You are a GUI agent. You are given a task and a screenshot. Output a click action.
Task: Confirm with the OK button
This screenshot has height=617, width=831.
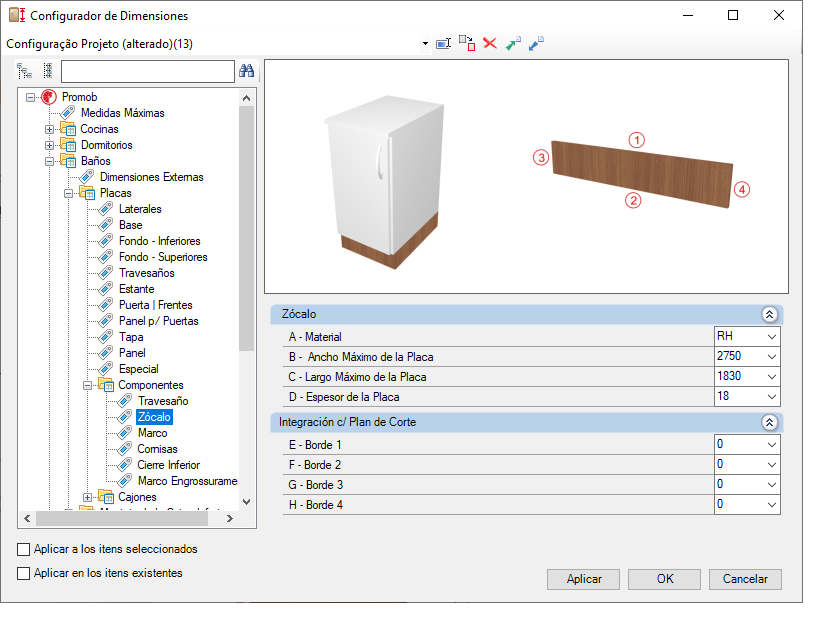(665, 579)
